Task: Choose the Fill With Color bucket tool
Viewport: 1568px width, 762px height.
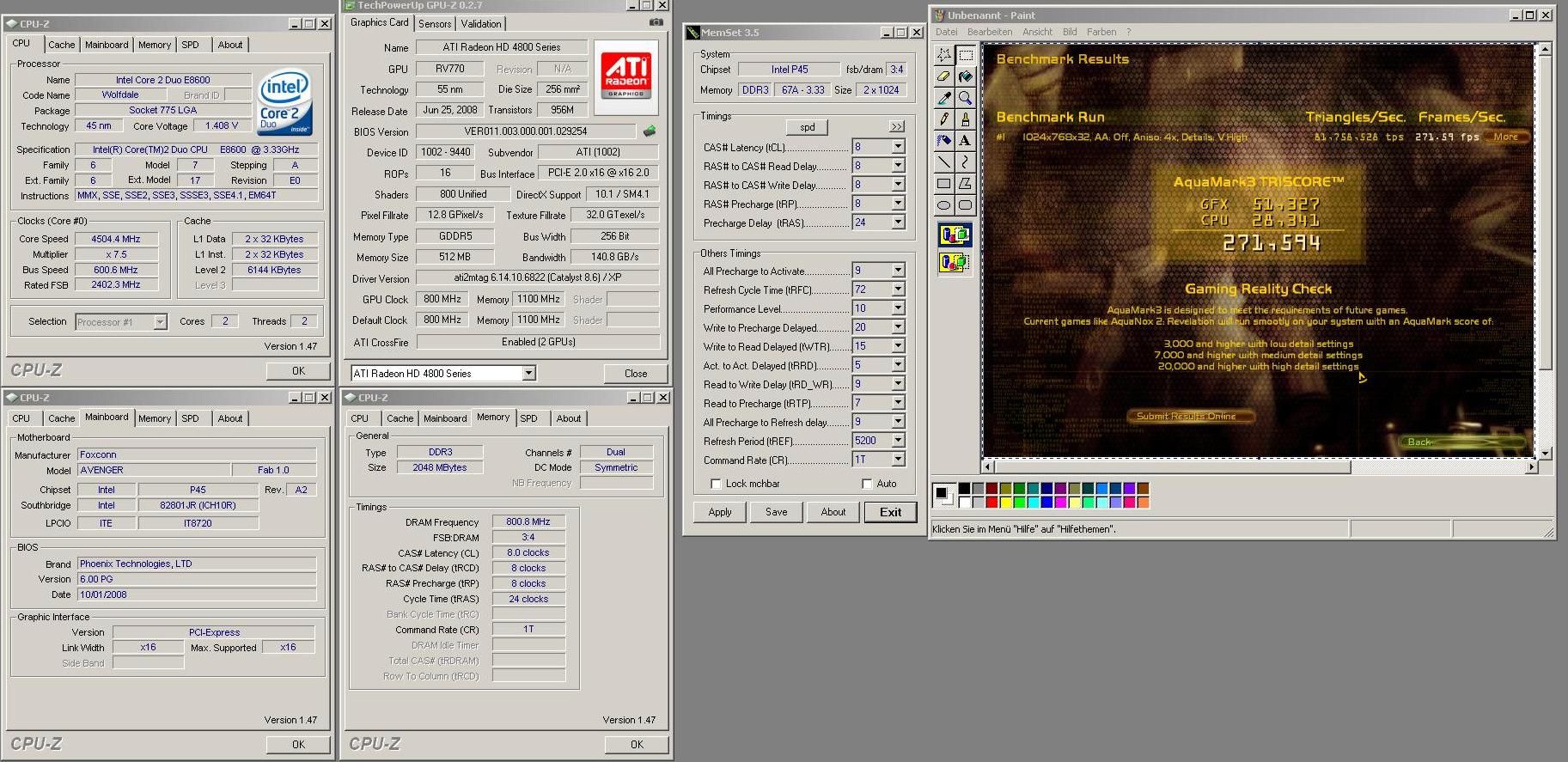Action: 965,76
